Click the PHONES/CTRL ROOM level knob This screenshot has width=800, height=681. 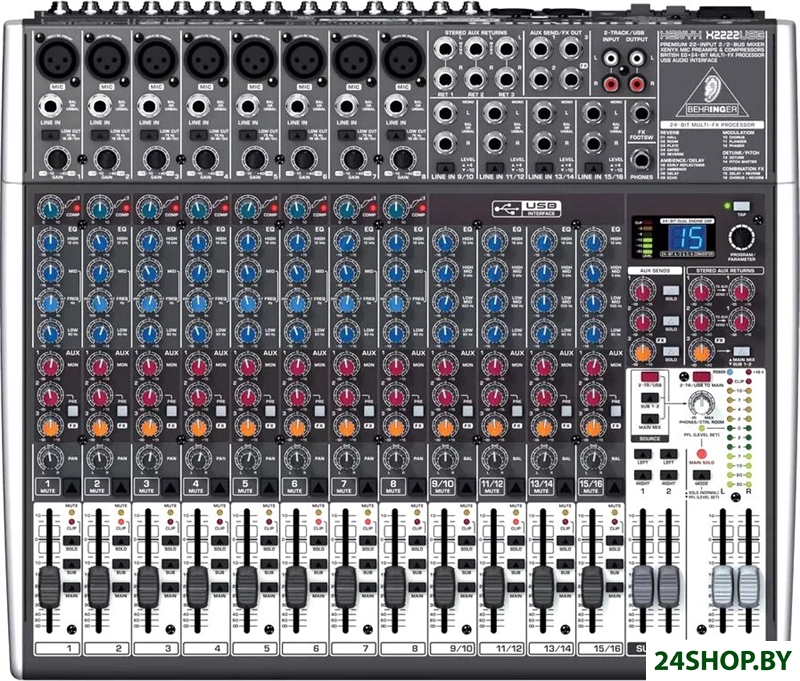click(700, 405)
